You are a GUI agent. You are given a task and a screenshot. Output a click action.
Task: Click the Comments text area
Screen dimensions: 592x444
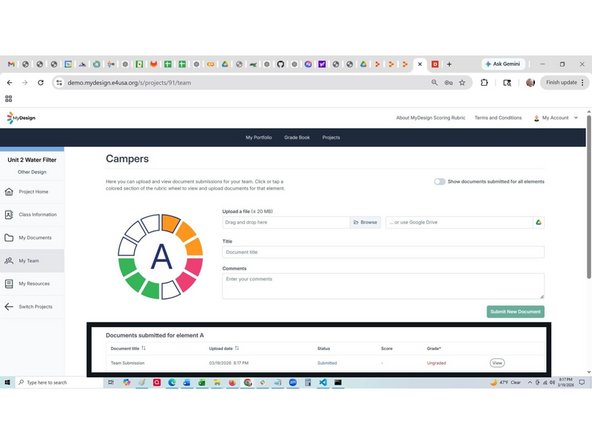tap(383, 286)
